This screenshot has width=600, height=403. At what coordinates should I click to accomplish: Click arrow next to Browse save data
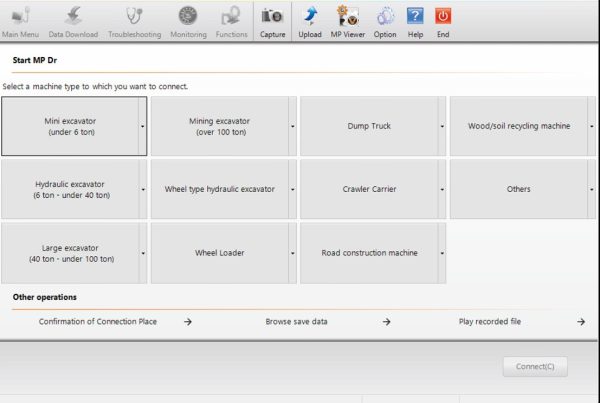pyautogui.click(x=386, y=321)
